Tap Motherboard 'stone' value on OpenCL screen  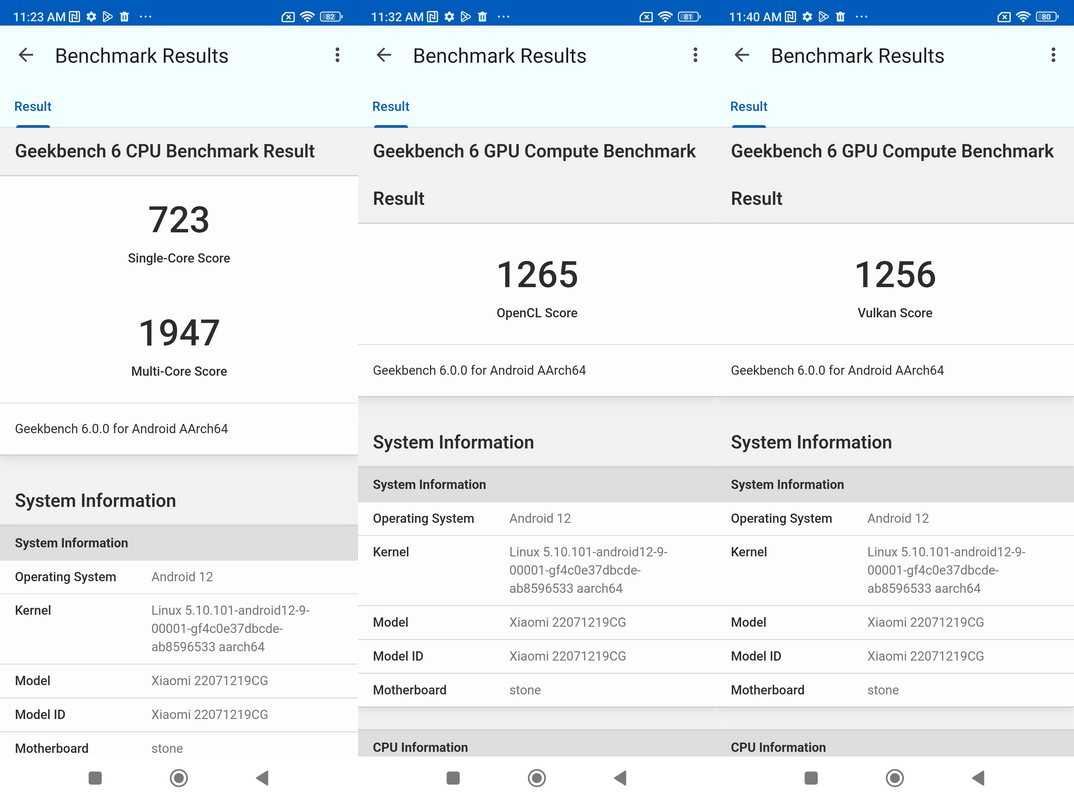click(x=525, y=690)
